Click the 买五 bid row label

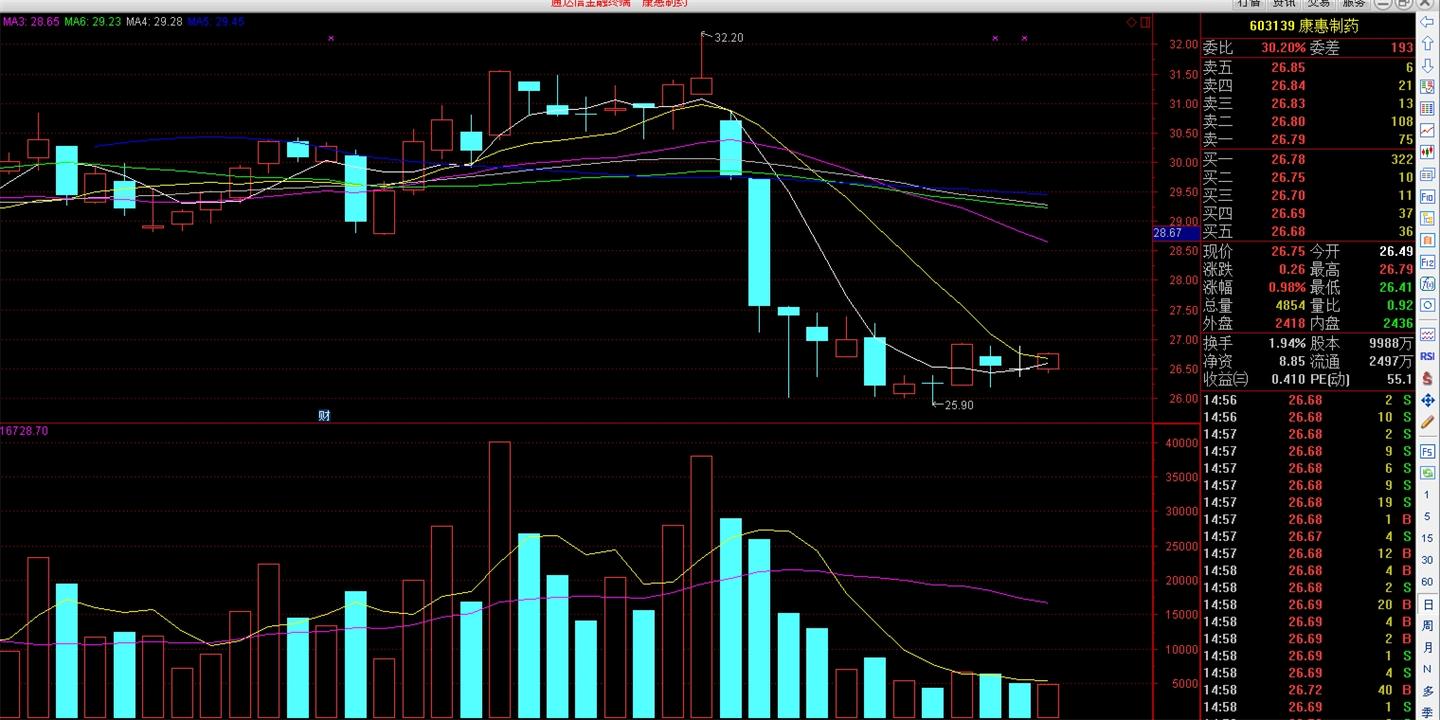[1218, 232]
